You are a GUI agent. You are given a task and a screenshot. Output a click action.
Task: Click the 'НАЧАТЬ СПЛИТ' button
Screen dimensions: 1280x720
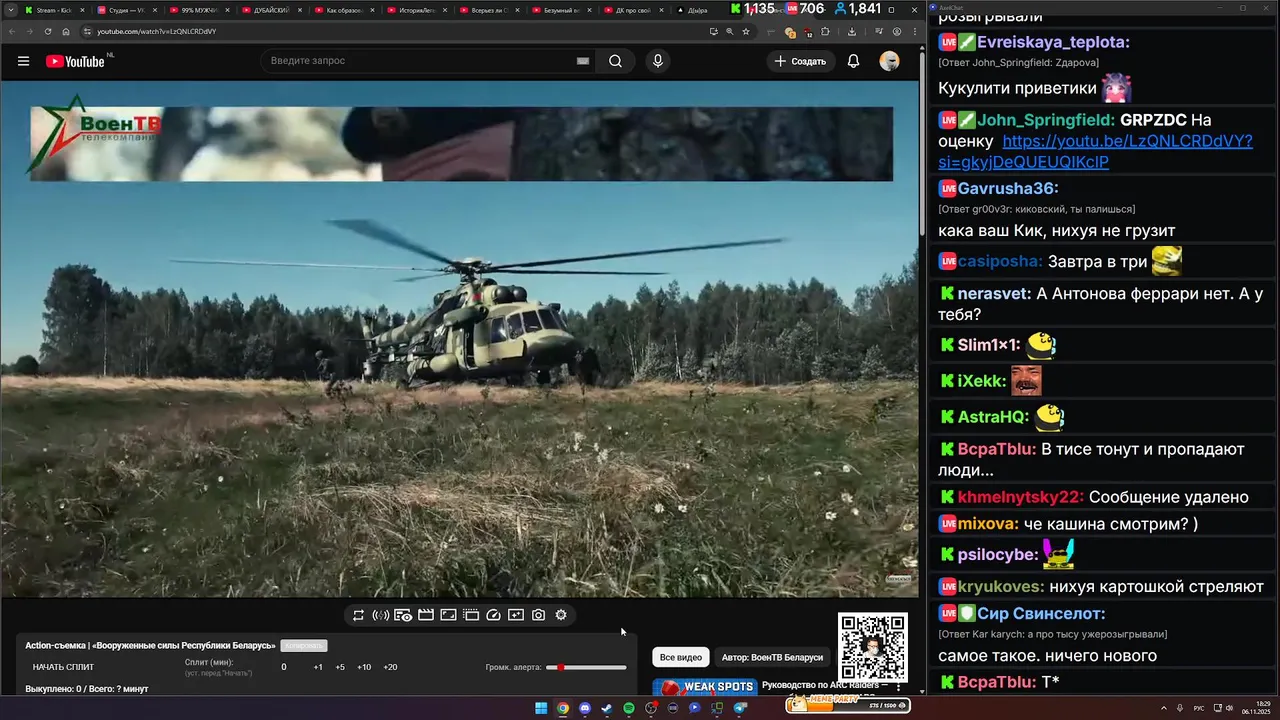click(x=63, y=667)
